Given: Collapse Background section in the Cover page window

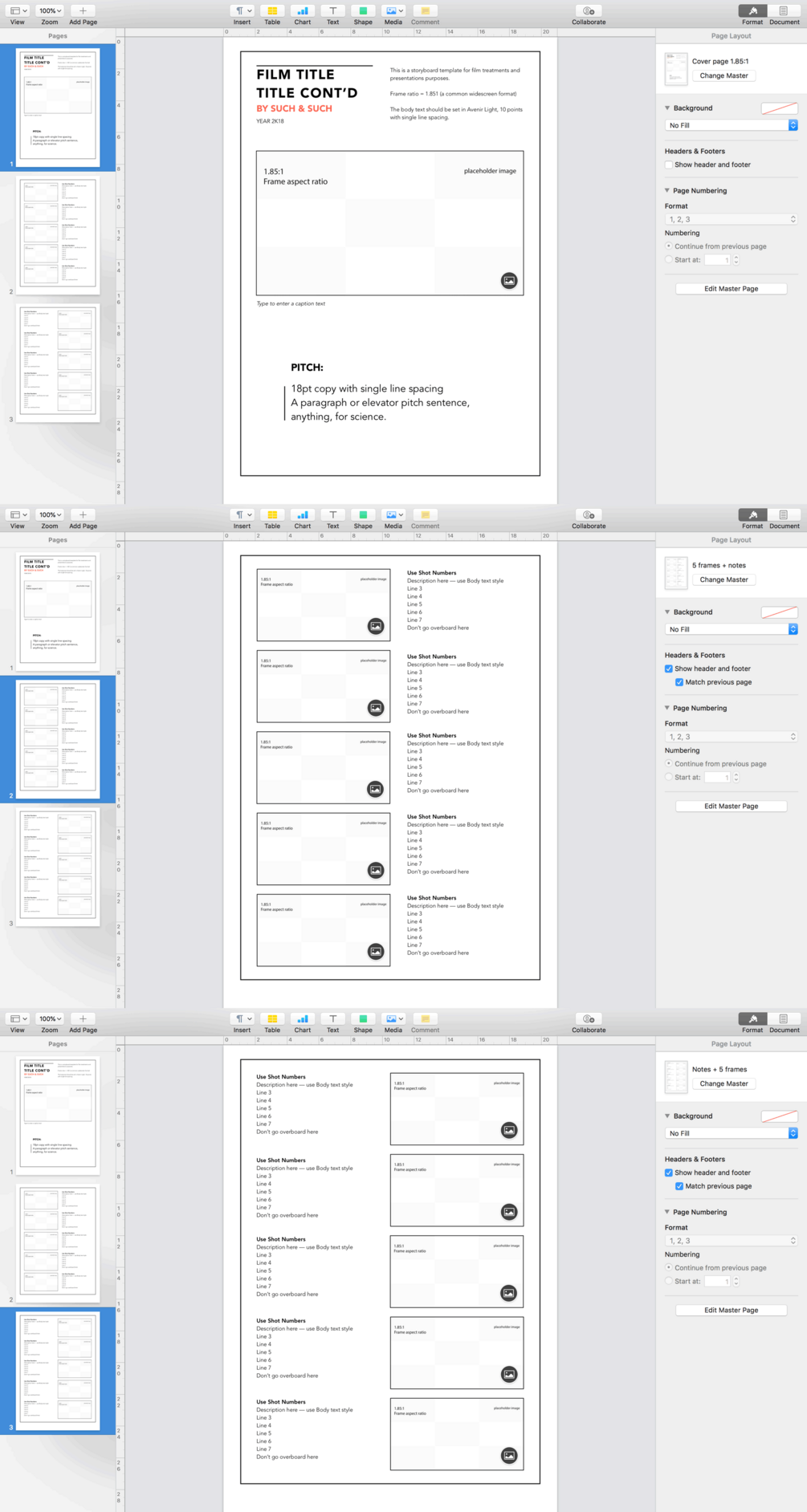Looking at the screenshot, I should tap(667, 108).
